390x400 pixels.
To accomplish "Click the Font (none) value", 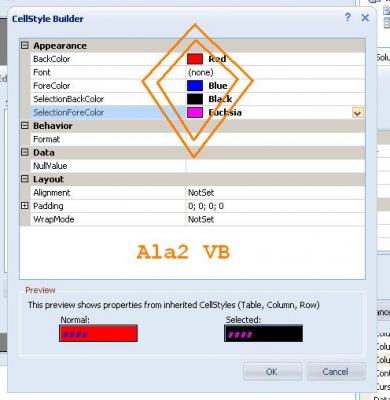I will [201, 72].
